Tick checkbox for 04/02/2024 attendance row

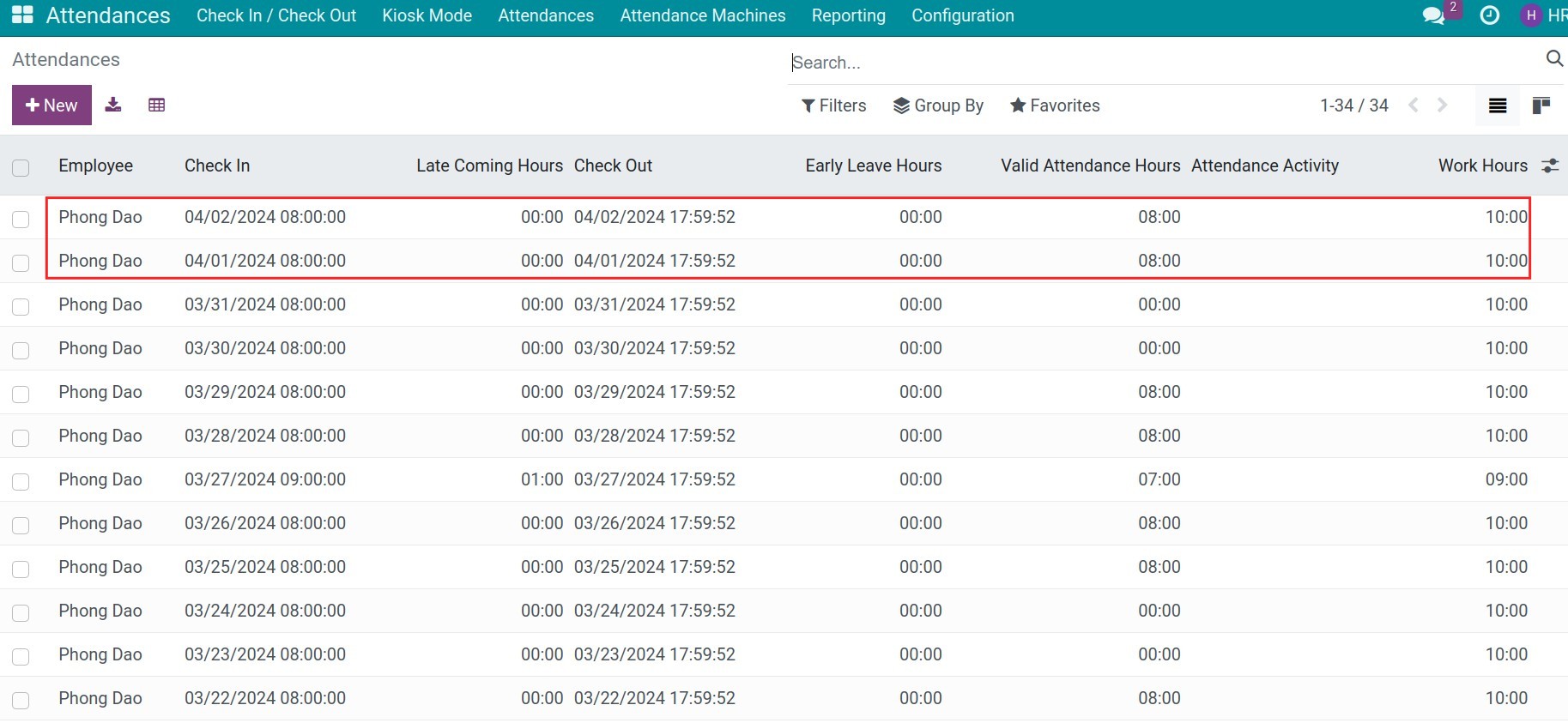tap(21, 219)
